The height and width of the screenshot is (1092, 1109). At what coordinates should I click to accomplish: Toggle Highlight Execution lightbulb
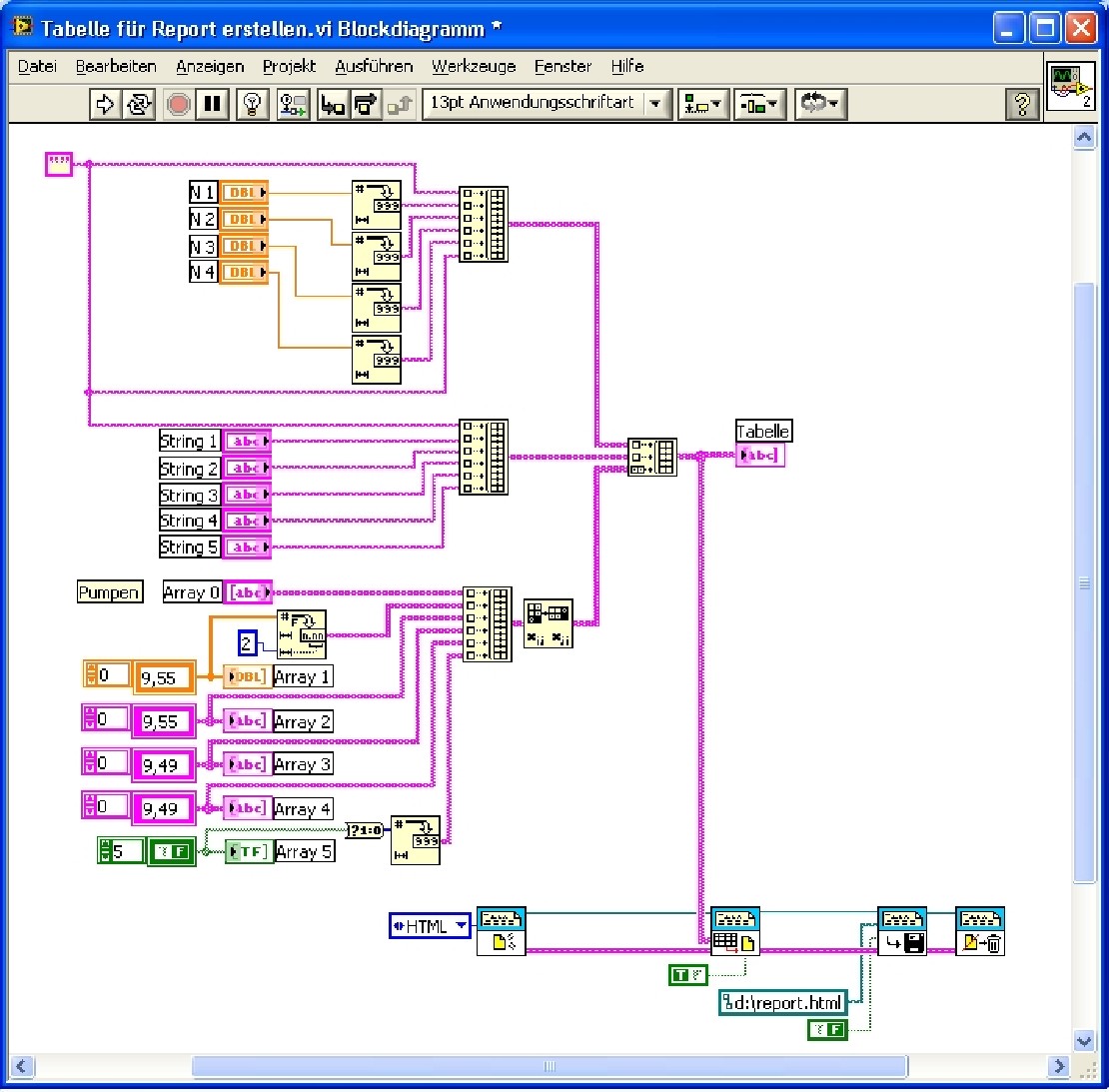[x=253, y=104]
